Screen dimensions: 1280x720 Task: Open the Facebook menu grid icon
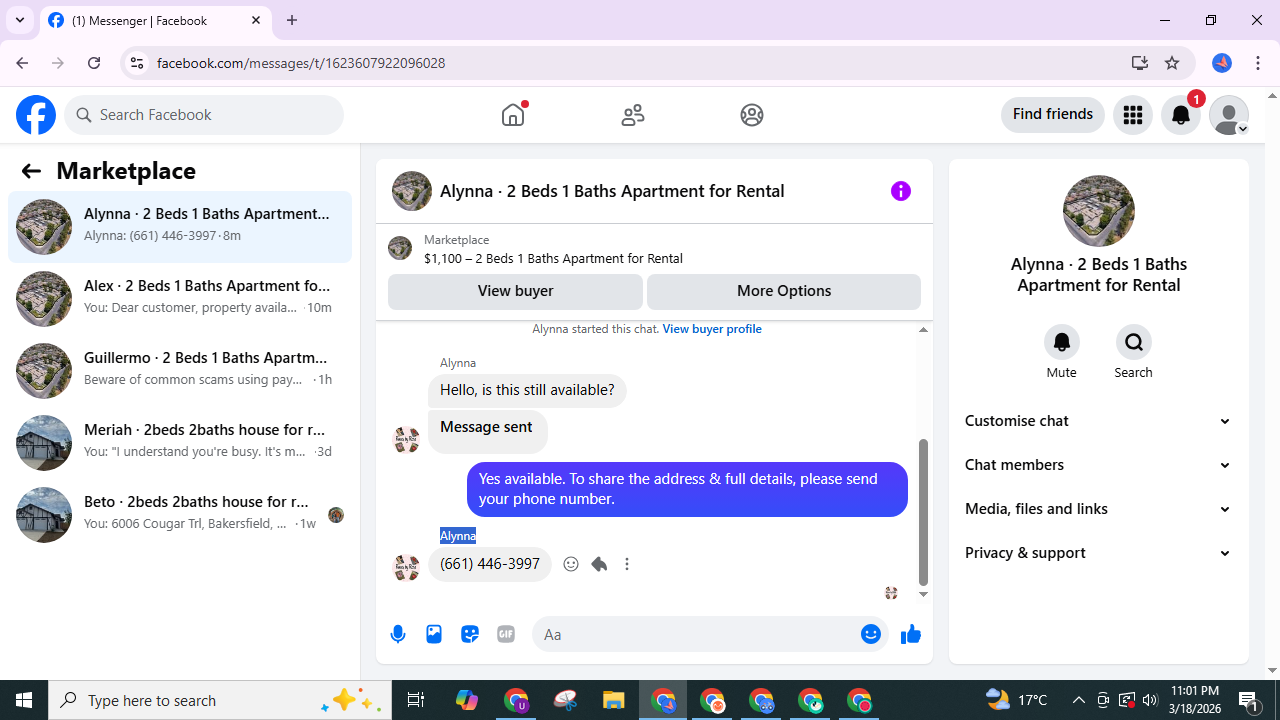[x=1133, y=115]
